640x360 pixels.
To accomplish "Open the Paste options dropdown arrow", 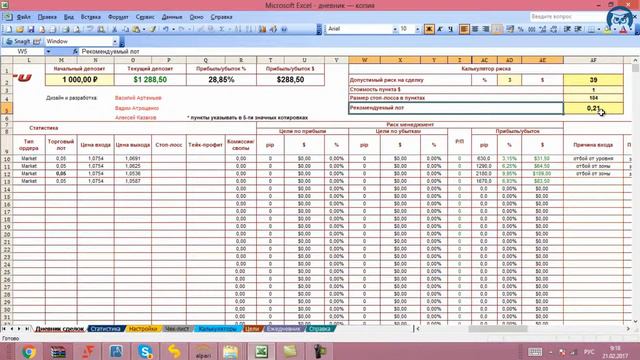I will click(x=144, y=29).
